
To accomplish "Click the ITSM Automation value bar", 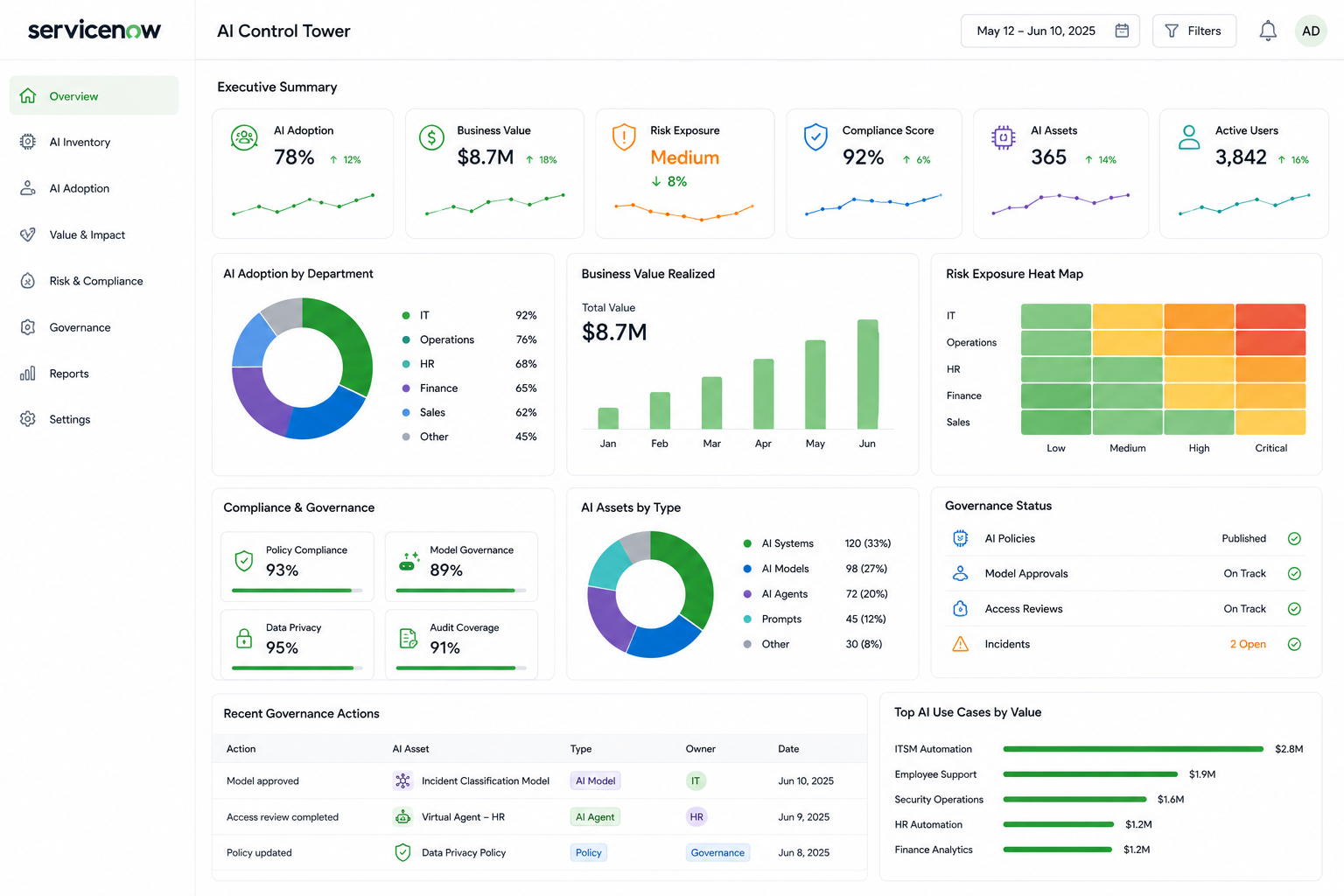I will pos(1133,749).
